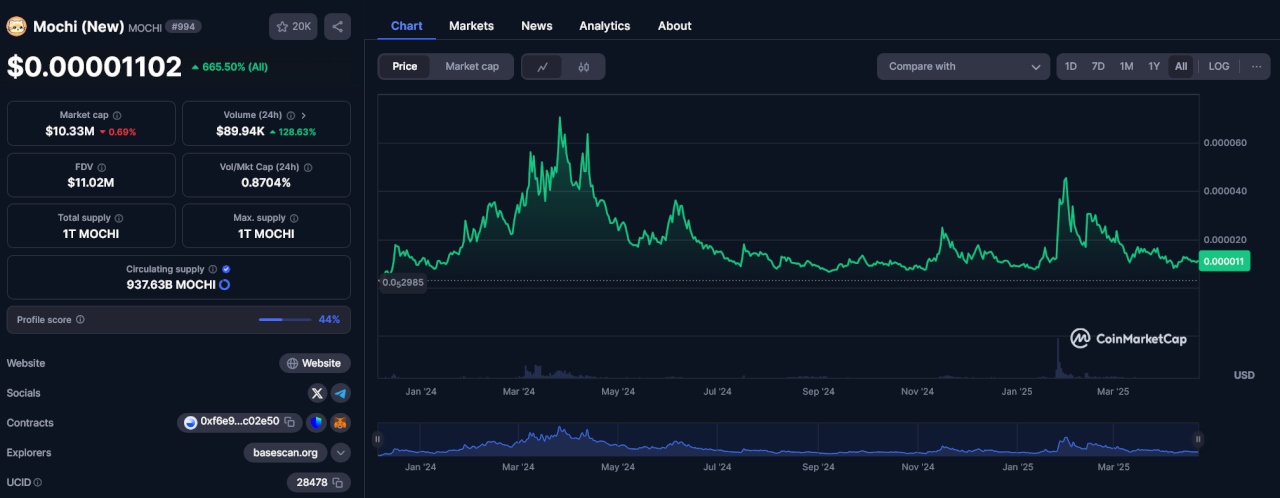Open basescan.org explorer link
1280x498 pixels.
click(285, 453)
